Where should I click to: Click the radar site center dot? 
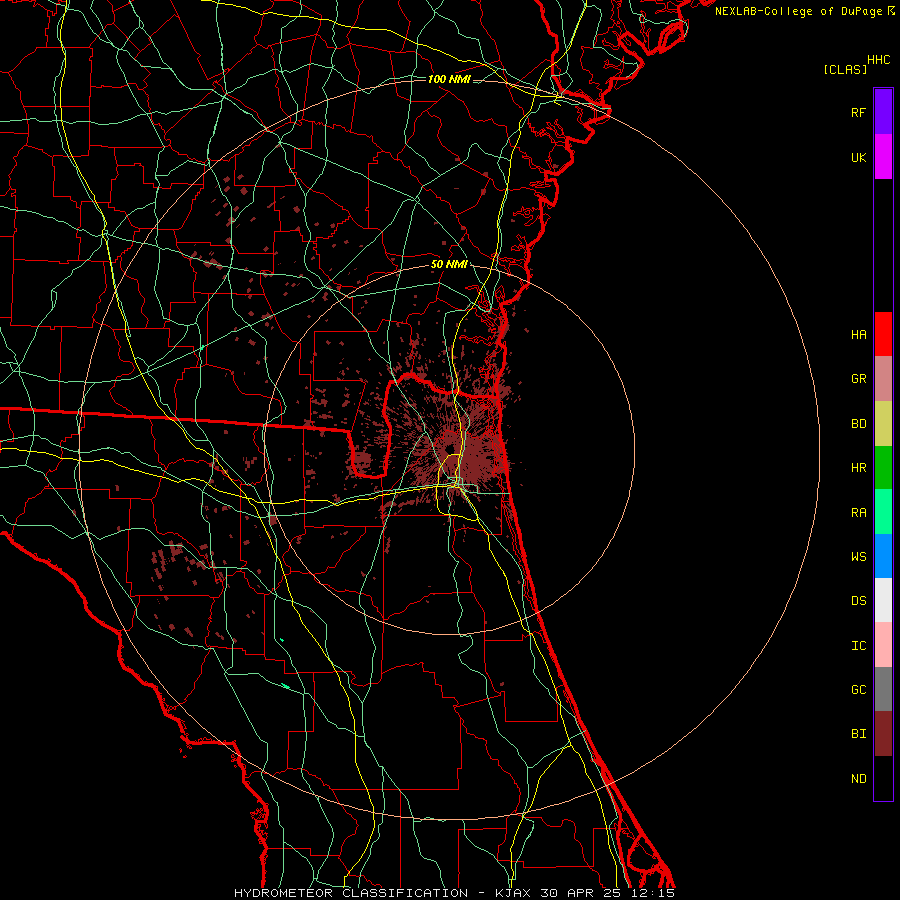(449, 448)
